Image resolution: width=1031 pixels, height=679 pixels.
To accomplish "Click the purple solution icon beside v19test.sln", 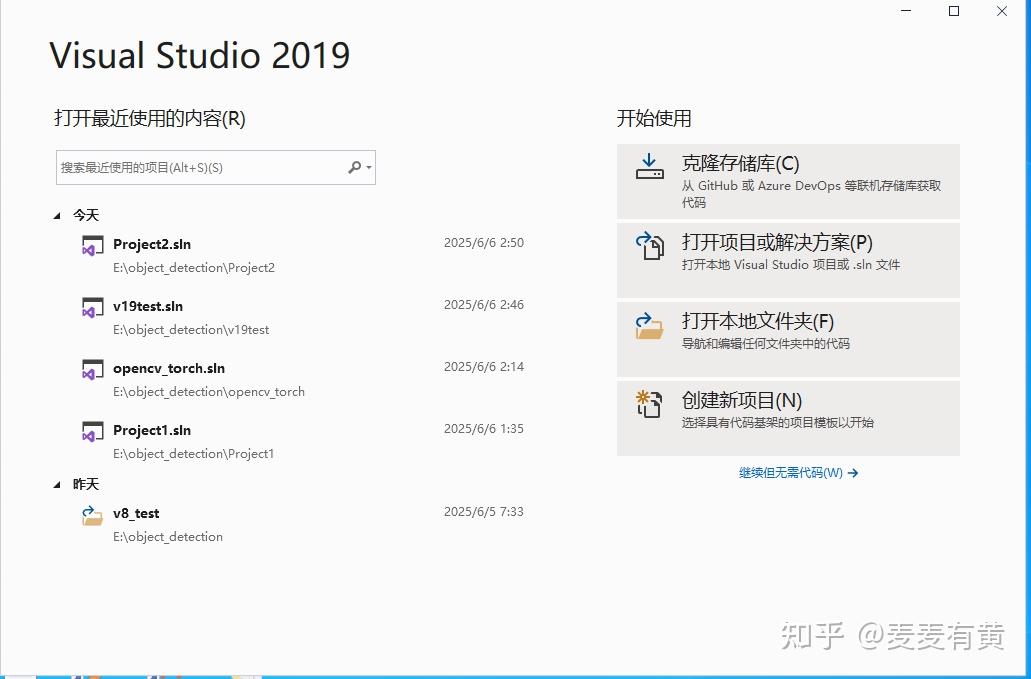I will tap(92, 306).
